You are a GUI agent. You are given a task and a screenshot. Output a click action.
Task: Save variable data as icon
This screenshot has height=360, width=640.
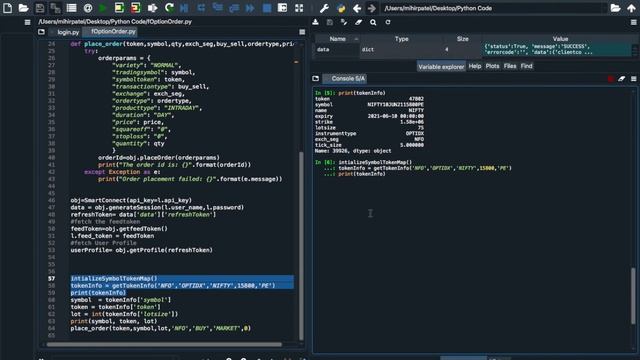344,22
